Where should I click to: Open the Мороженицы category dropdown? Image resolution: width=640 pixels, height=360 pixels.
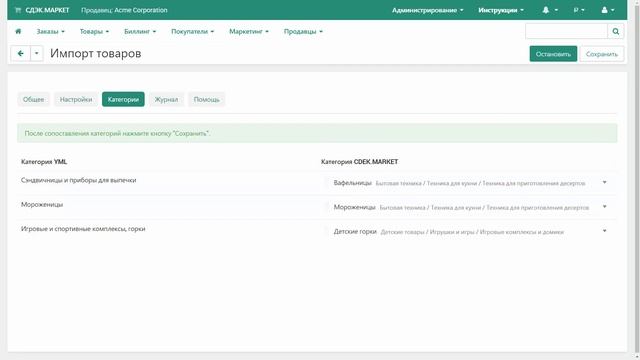[x=469, y=207]
